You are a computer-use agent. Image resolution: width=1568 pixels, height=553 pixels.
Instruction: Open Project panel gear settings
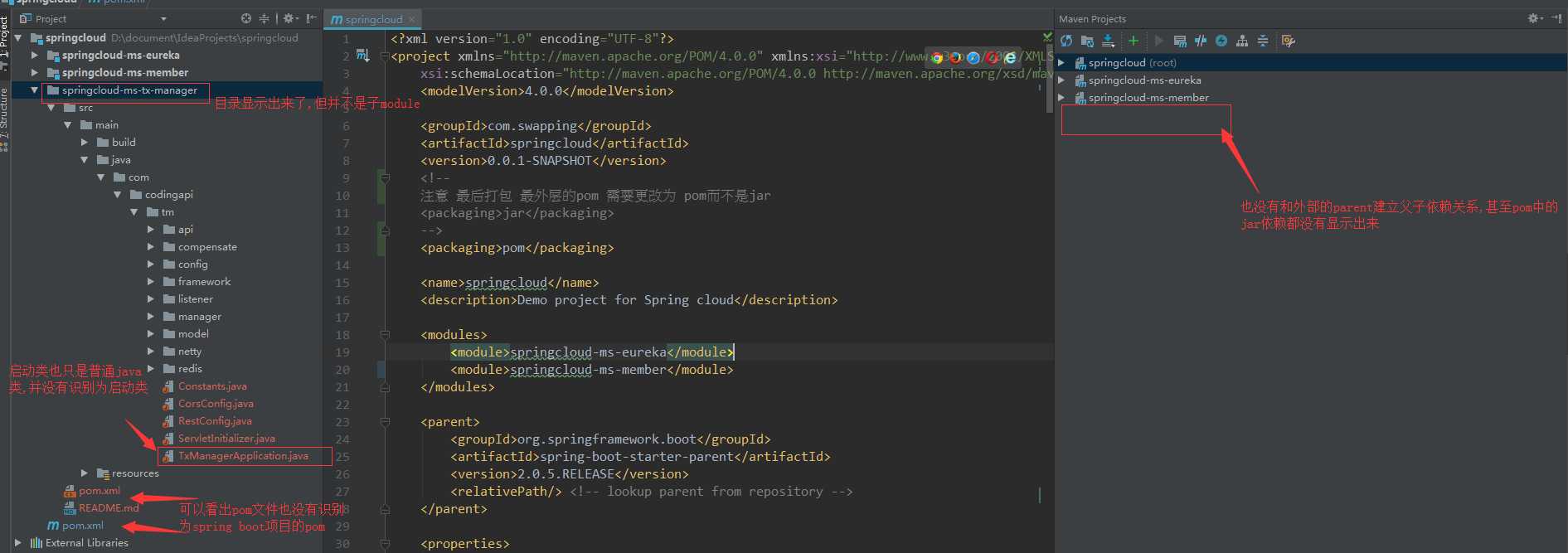coord(289,18)
